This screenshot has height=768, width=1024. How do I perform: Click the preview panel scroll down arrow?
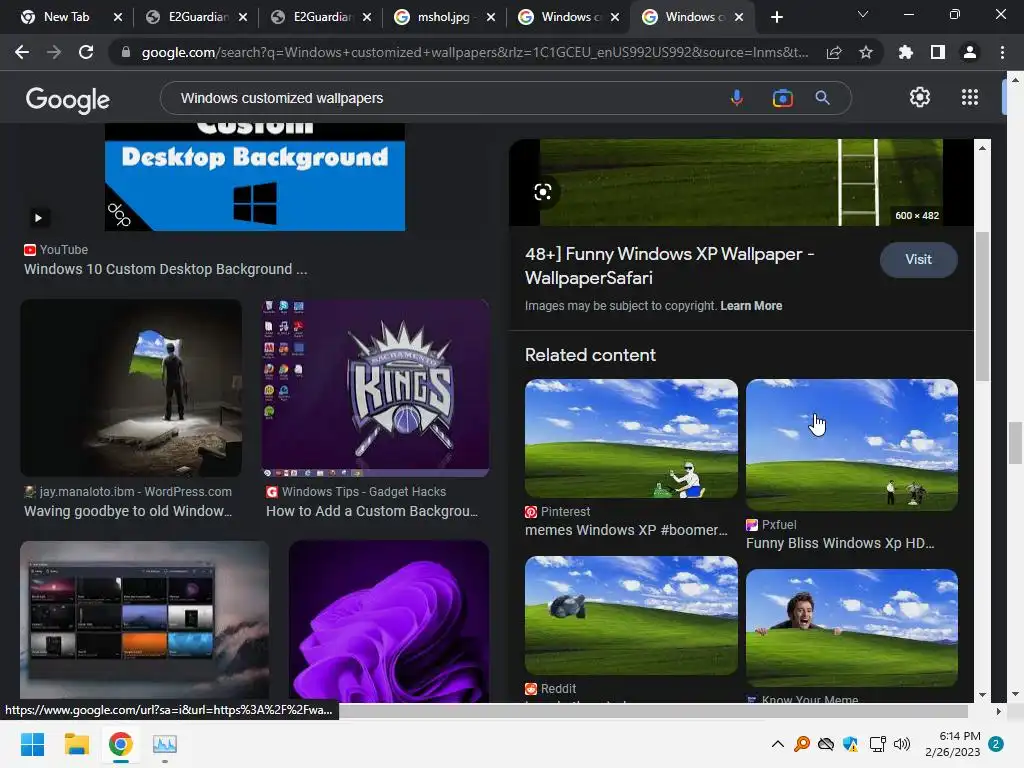(x=982, y=695)
